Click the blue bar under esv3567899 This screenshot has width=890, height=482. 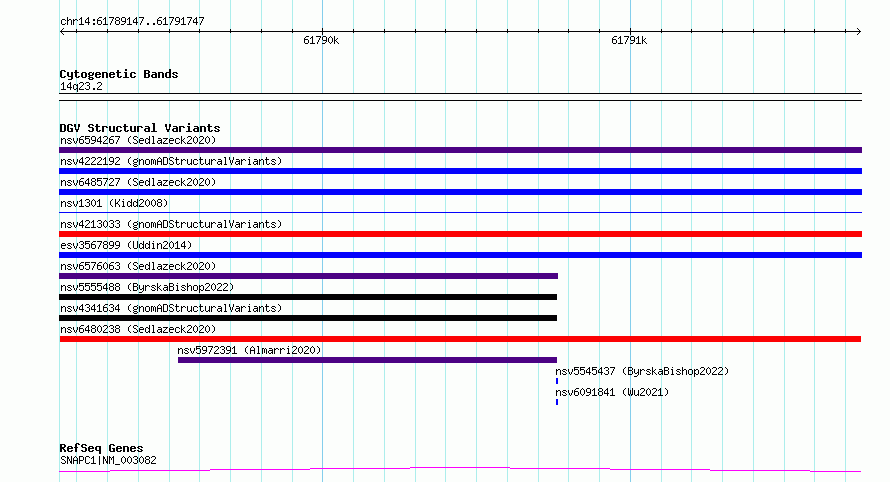click(x=460, y=255)
